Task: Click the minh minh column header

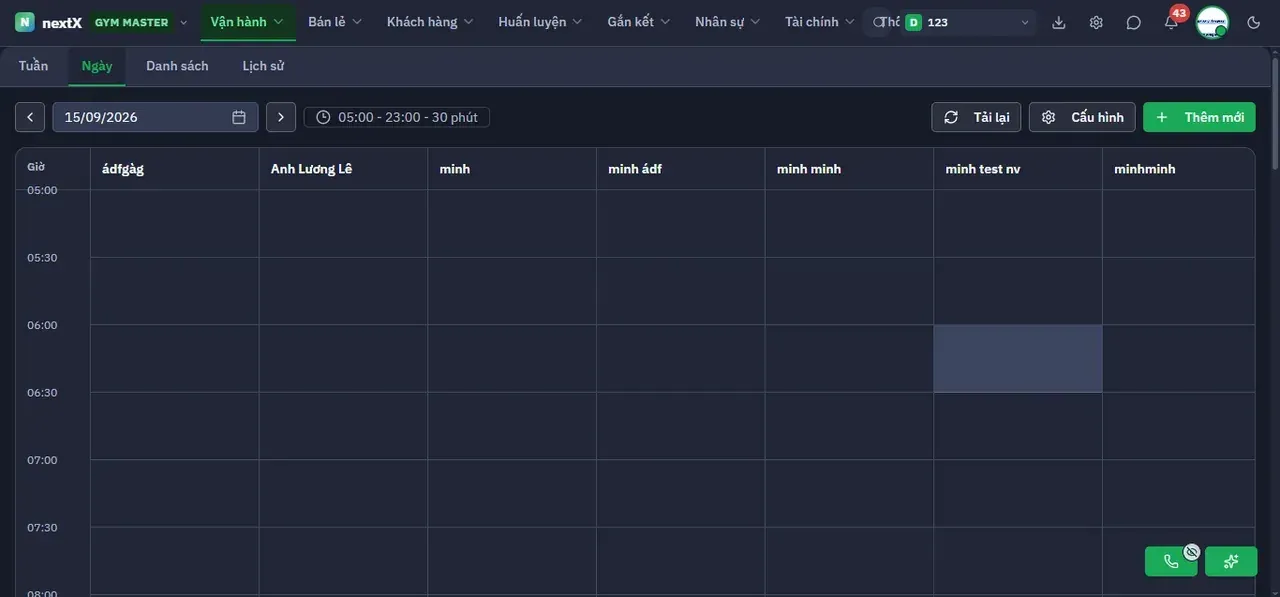Action: (x=850, y=169)
